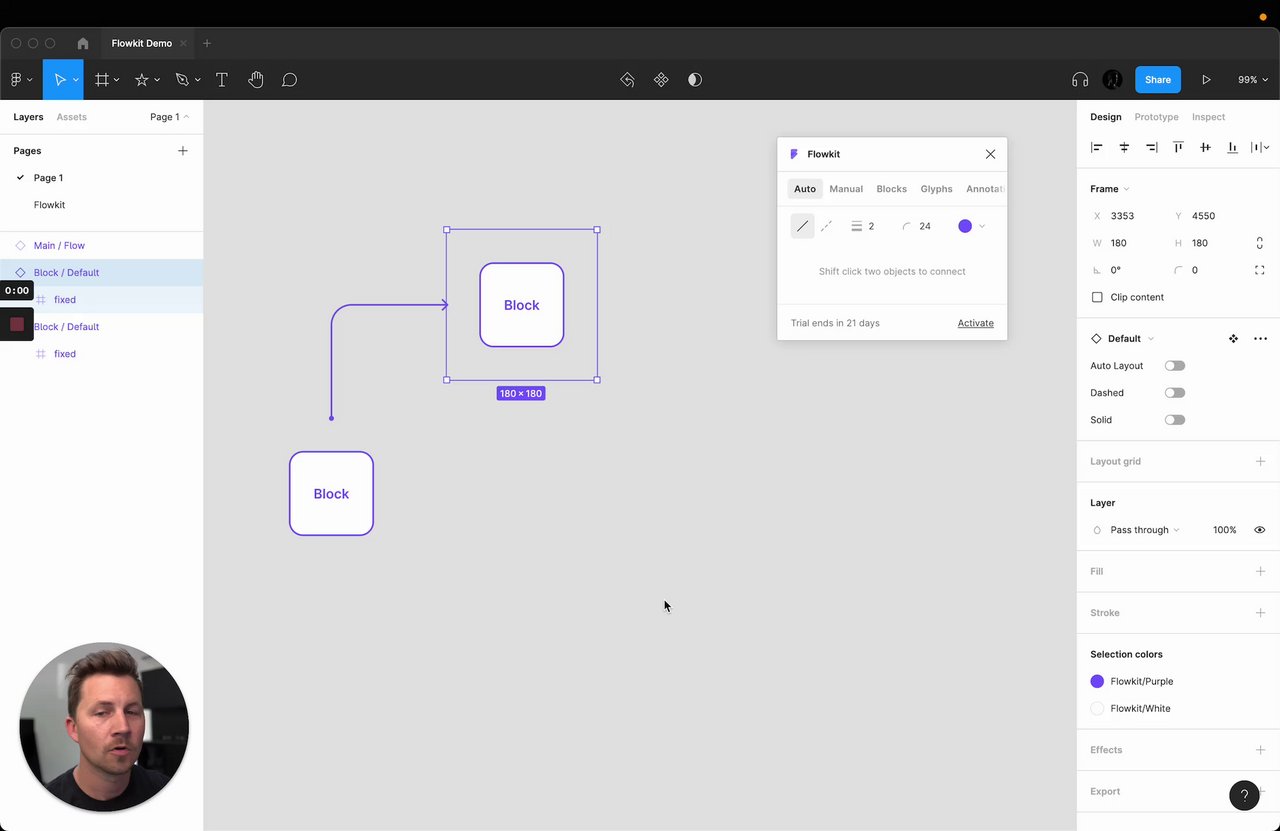The width and height of the screenshot is (1280, 831).
Task: Click the Flowkit dashed line style icon
Action: click(826, 226)
